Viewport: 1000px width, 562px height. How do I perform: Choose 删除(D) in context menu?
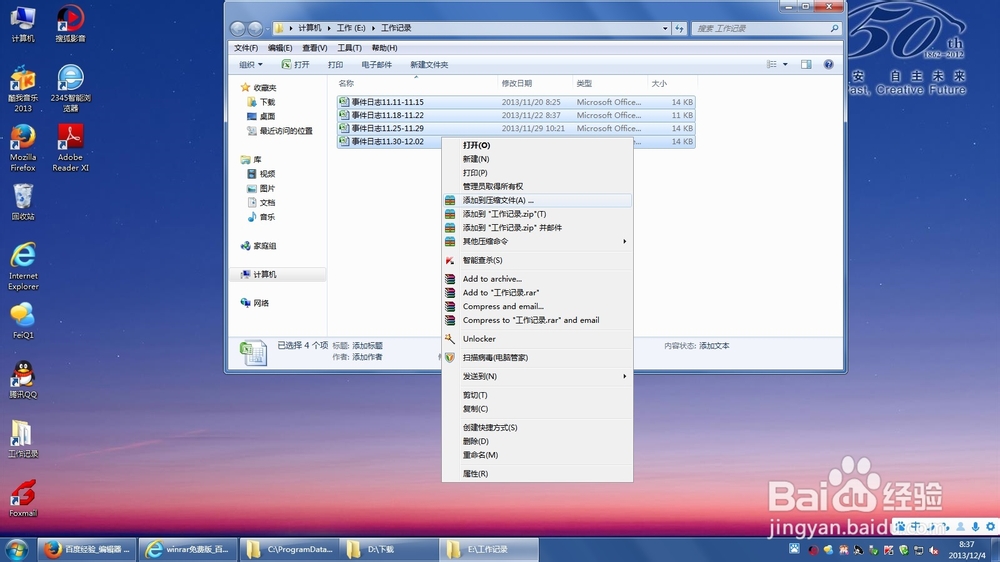(x=537, y=441)
